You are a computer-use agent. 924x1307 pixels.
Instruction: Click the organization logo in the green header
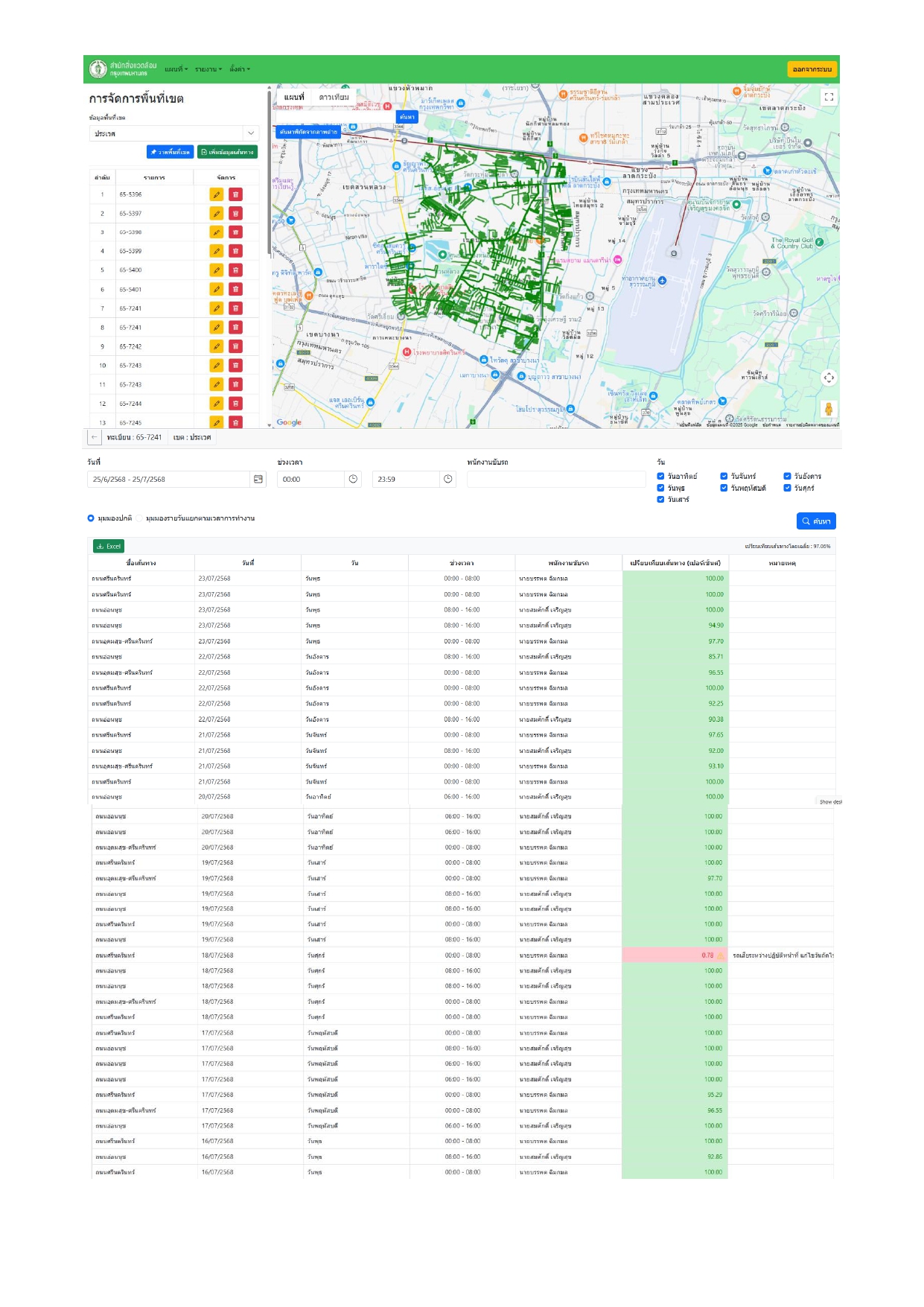tap(98, 69)
